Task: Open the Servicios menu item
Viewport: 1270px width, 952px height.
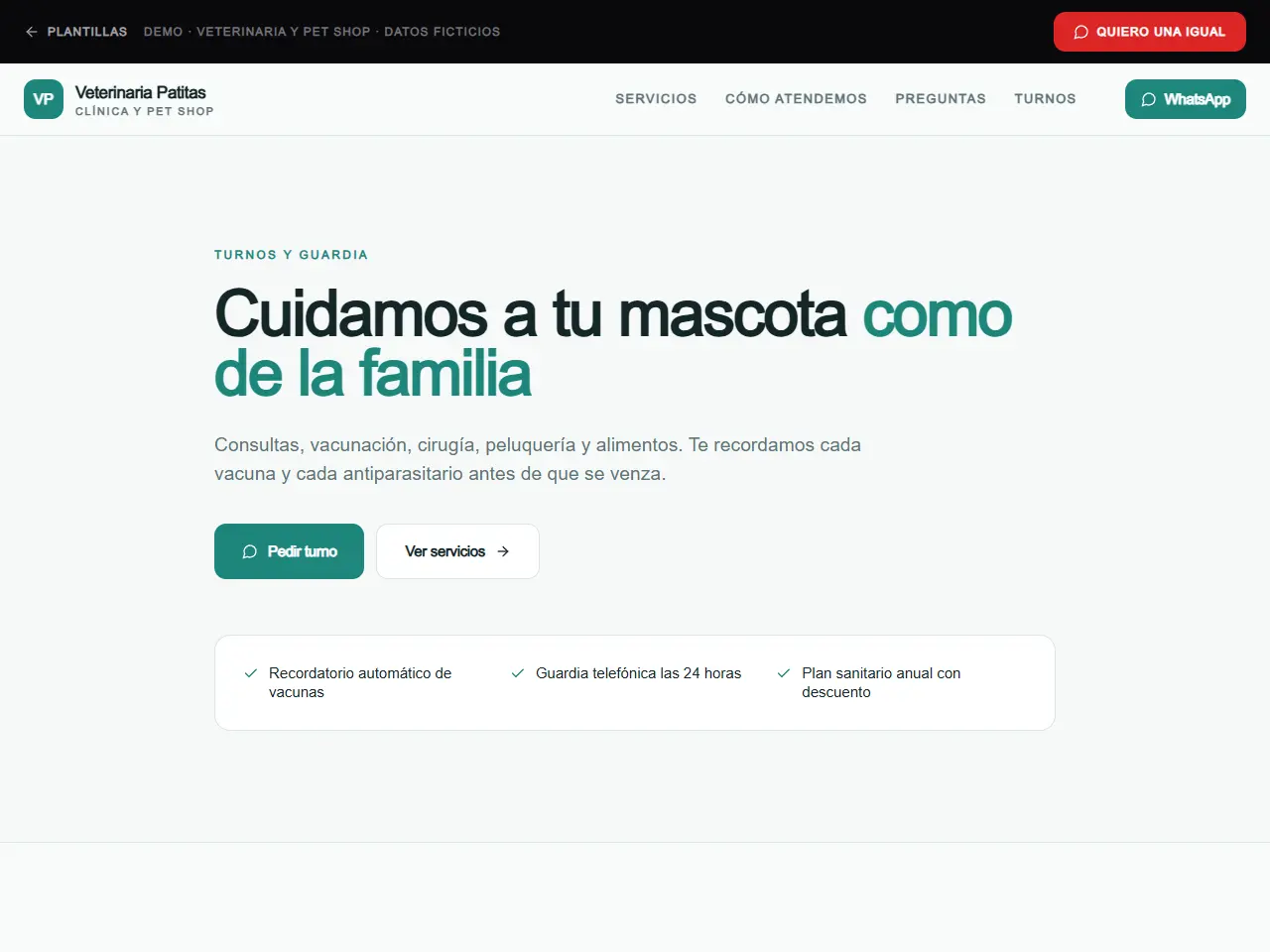Action: tap(656, 99)
